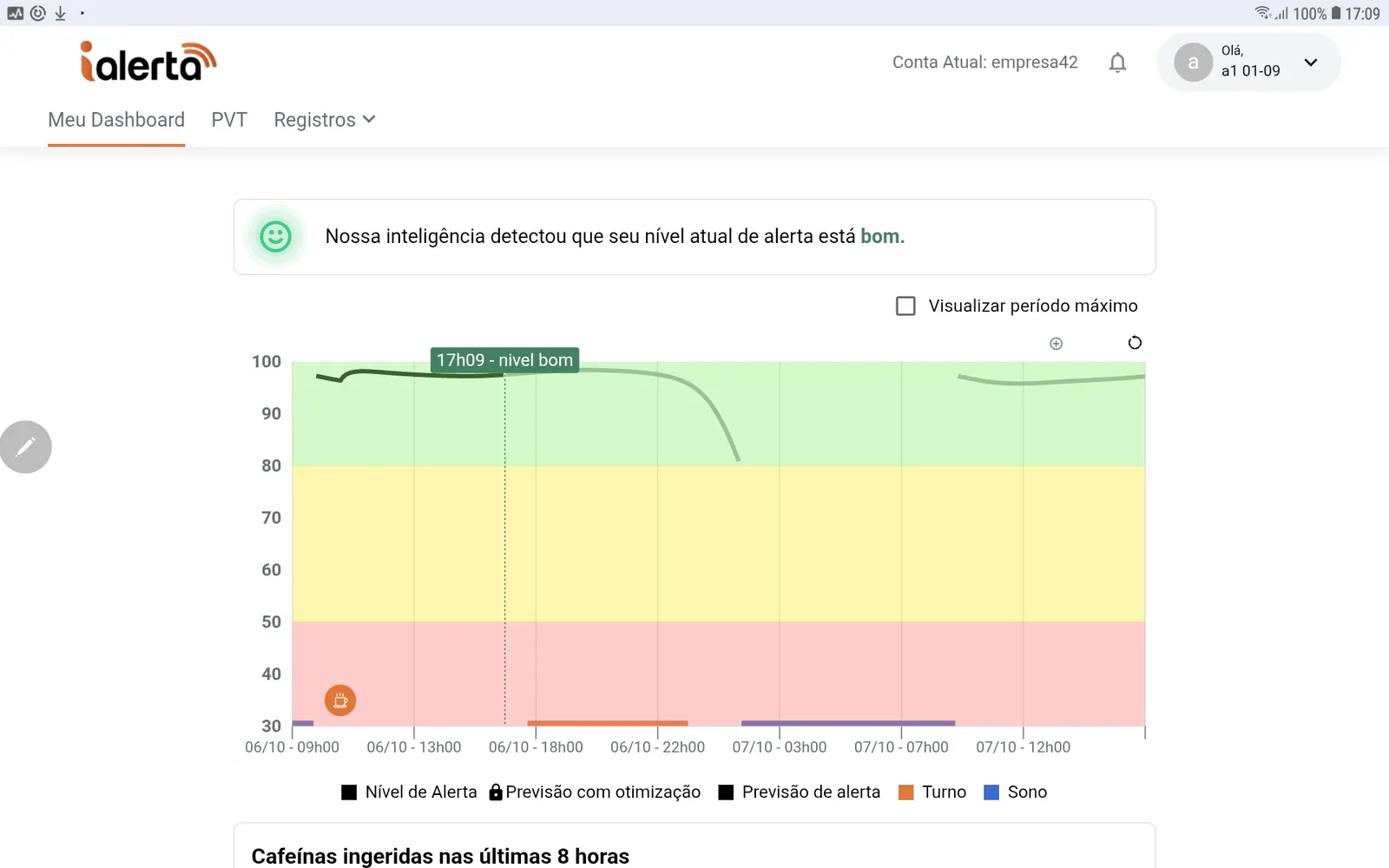Open the PVT tab
1389x868 pixels.
(x=229, y=120)
